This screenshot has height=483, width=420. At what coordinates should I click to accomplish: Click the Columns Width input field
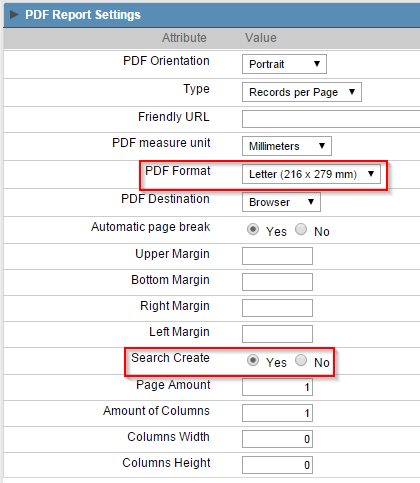[x=277, y=439]
